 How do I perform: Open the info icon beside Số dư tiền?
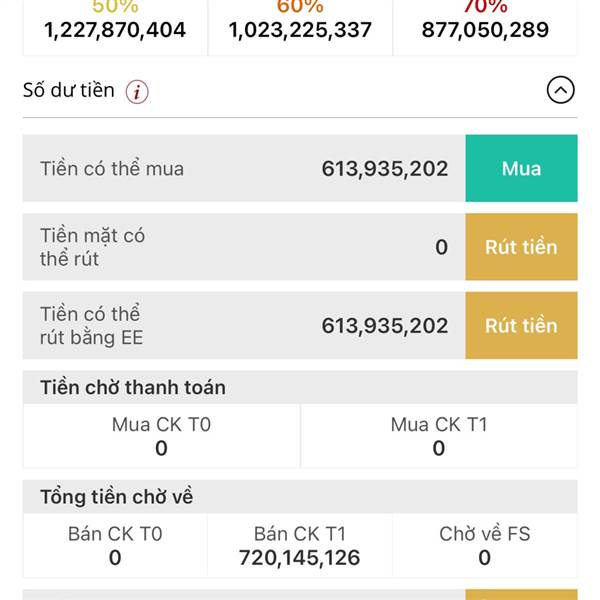pyautogui.click(x=137, y=91)
